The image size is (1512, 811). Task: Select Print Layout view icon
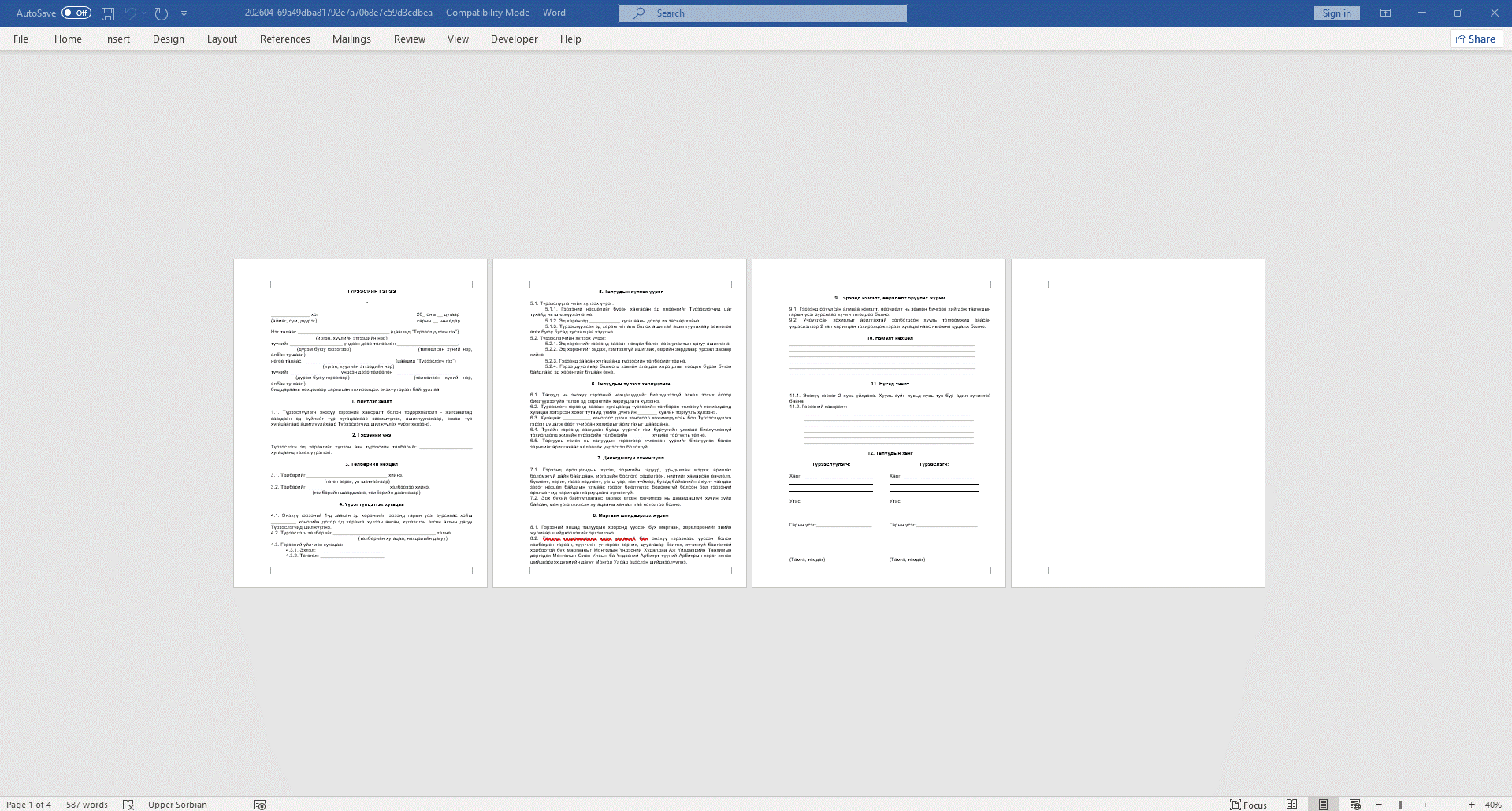[1323, 805]
